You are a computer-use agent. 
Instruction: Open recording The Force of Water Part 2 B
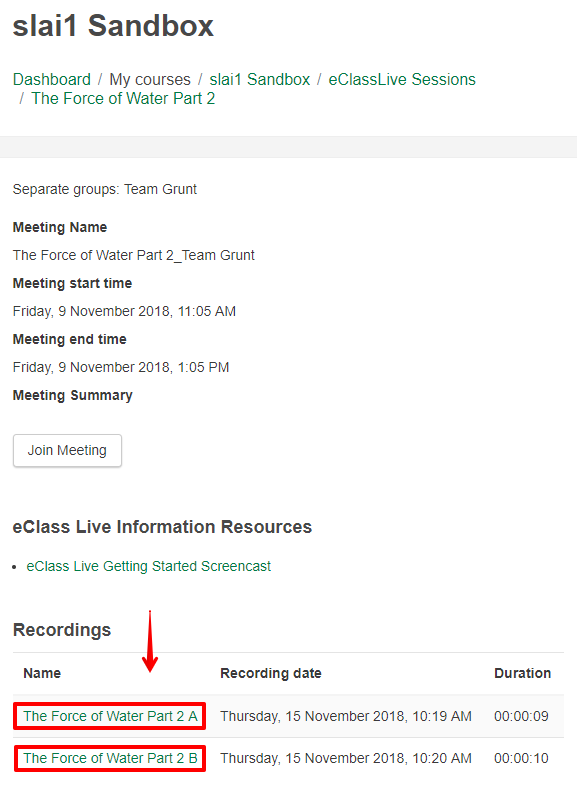[110, 758]
